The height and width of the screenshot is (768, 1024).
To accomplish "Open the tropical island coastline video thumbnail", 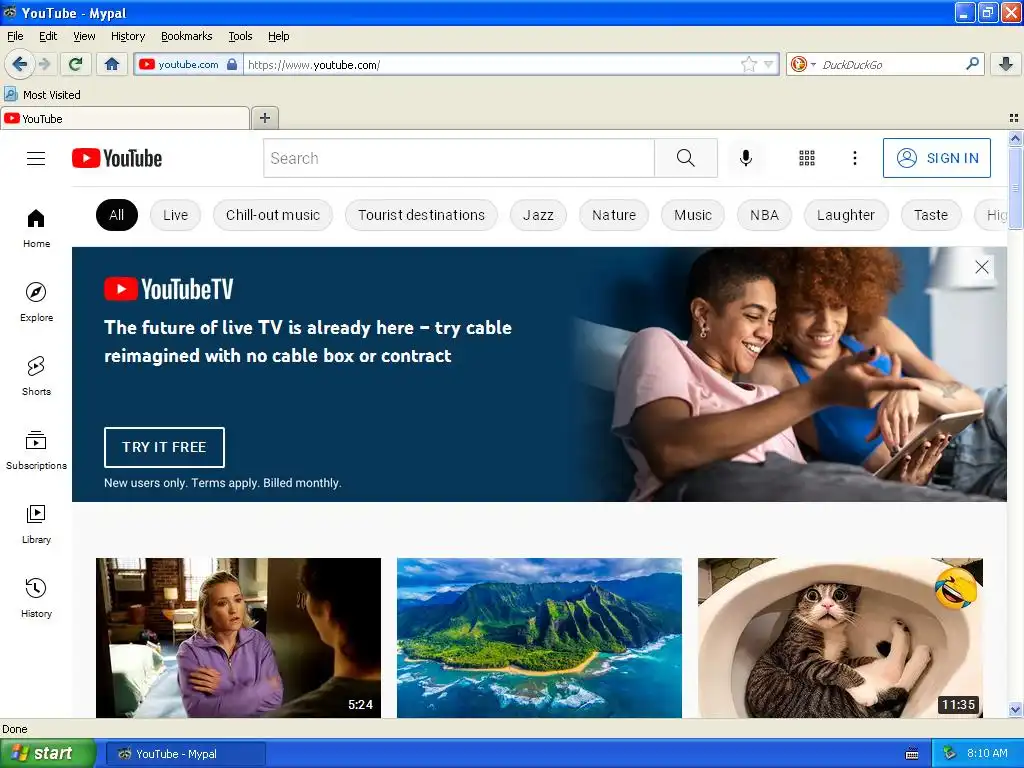I will coord(539,638).
